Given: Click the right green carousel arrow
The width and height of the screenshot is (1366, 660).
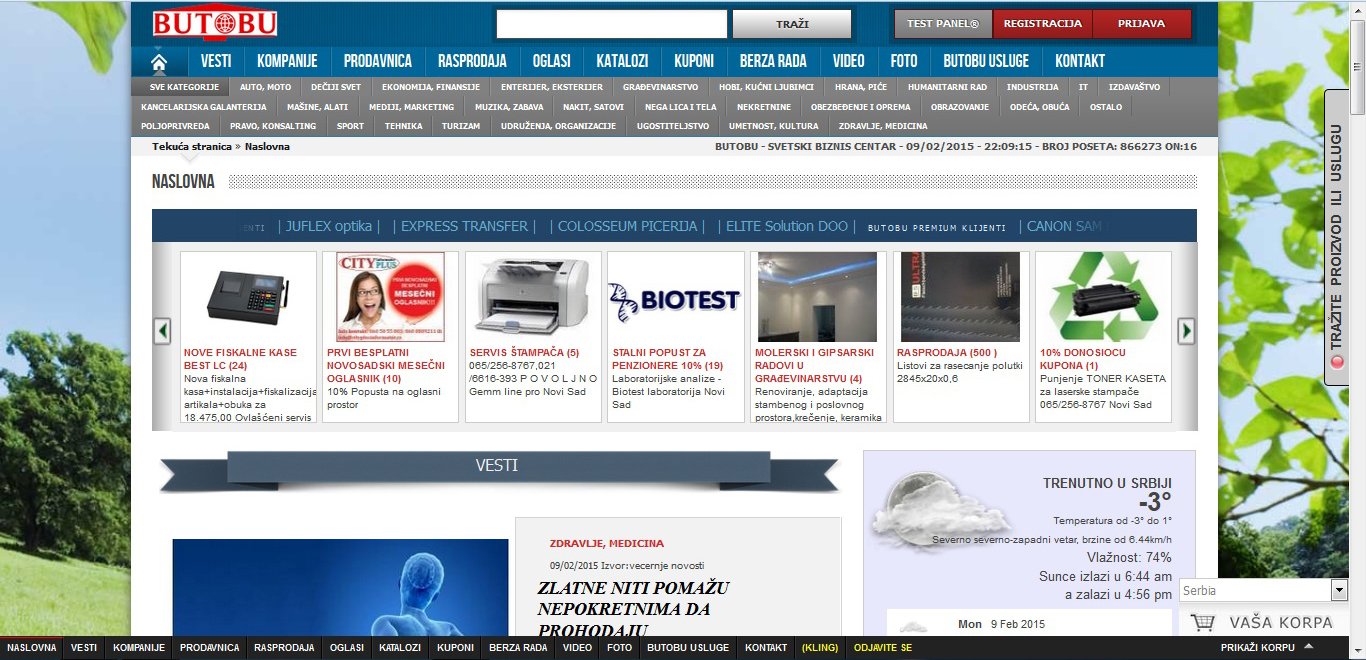Looking at the screenshot, I should [x=1185, y=330].
